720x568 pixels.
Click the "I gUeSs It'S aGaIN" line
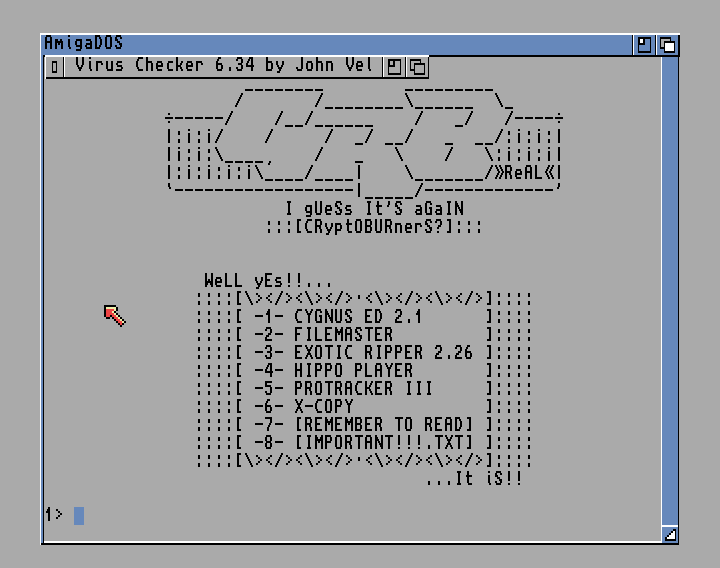tap(374, 208)
